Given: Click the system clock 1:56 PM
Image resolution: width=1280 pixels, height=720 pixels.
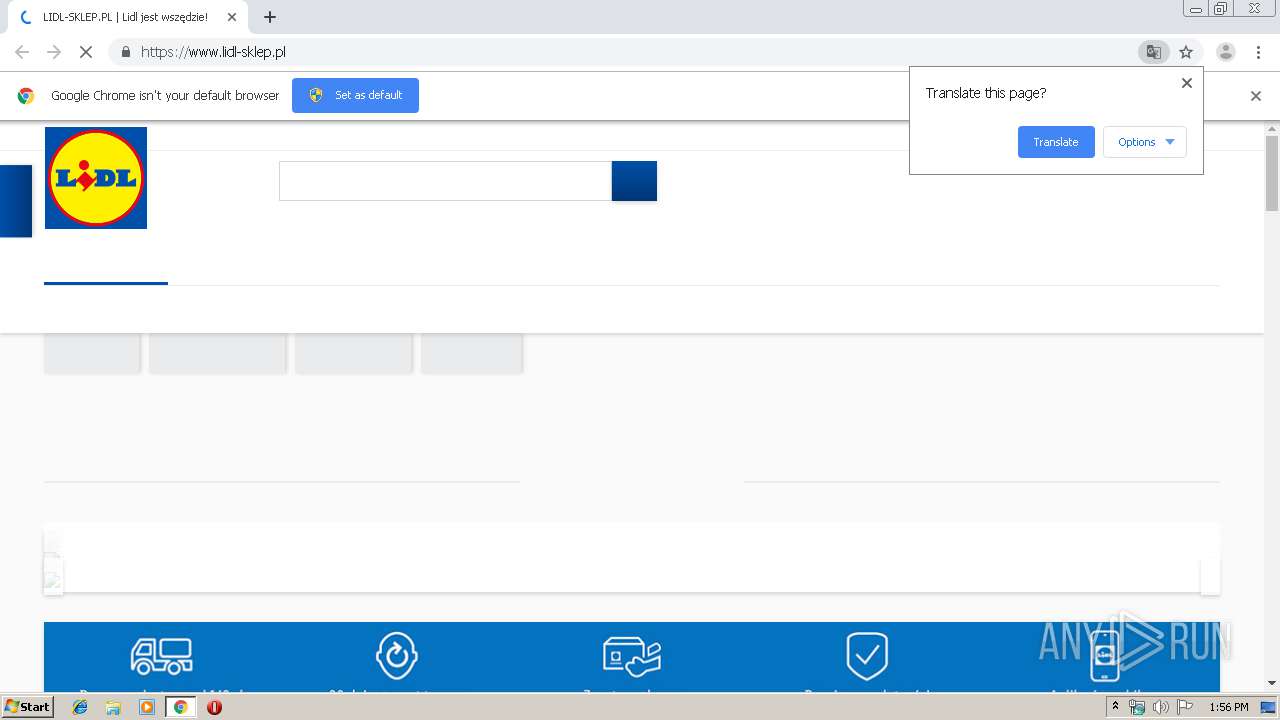Looking at the screenshot, I should [1228, 707].
